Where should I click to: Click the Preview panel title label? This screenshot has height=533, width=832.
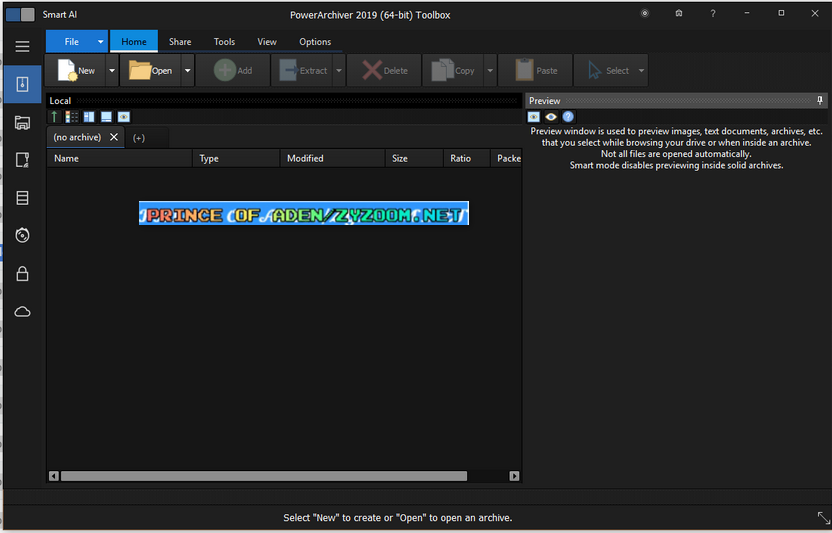click(x=544, y=100)
